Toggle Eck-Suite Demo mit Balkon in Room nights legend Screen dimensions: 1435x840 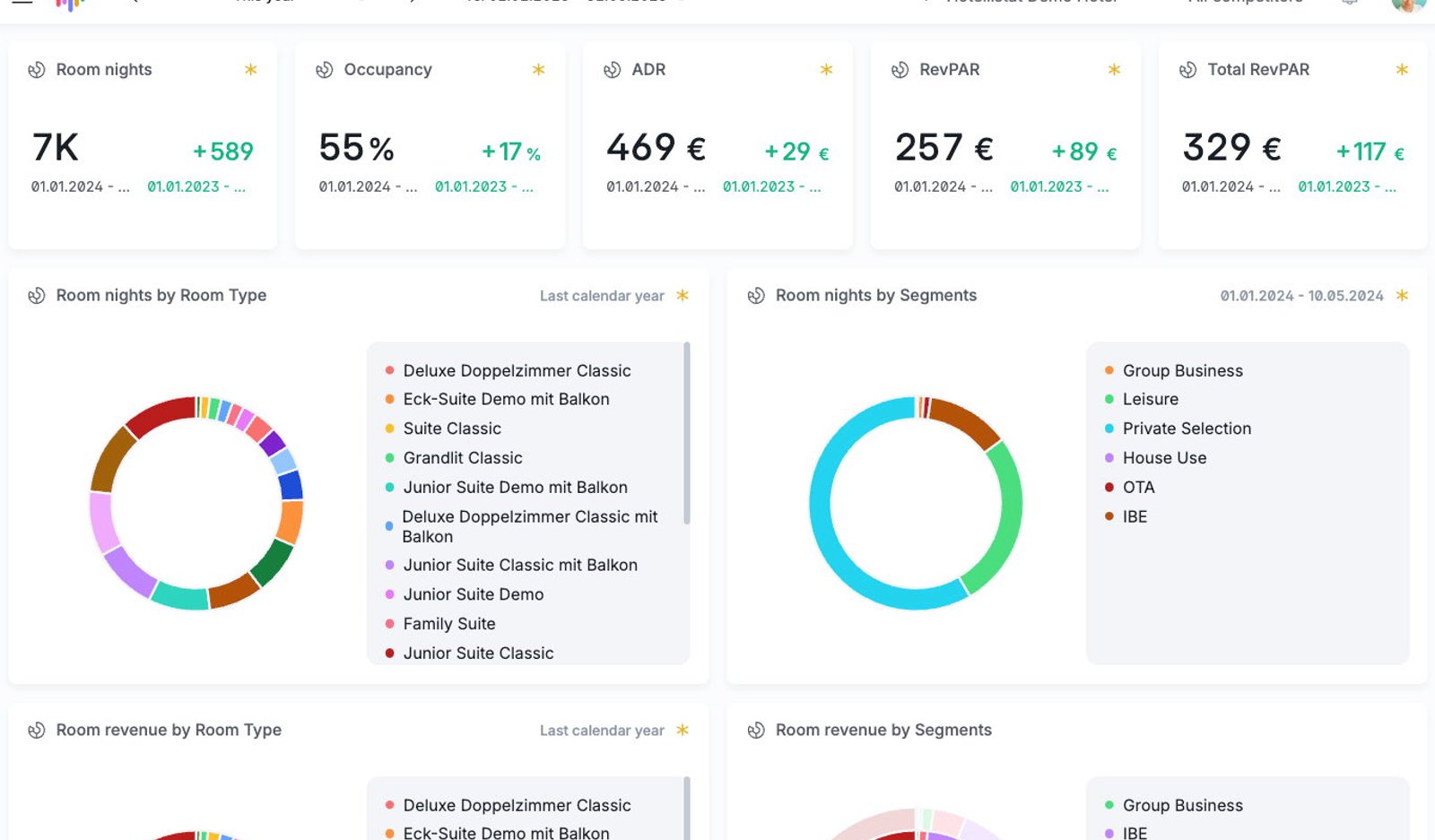tap(498, 399)
